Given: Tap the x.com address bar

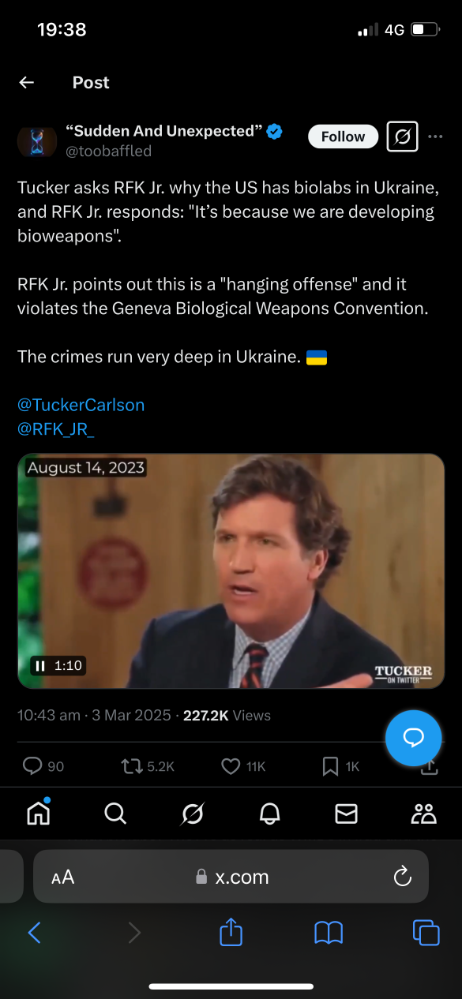Looking at the screenshot, I should [x=231, y=877].
